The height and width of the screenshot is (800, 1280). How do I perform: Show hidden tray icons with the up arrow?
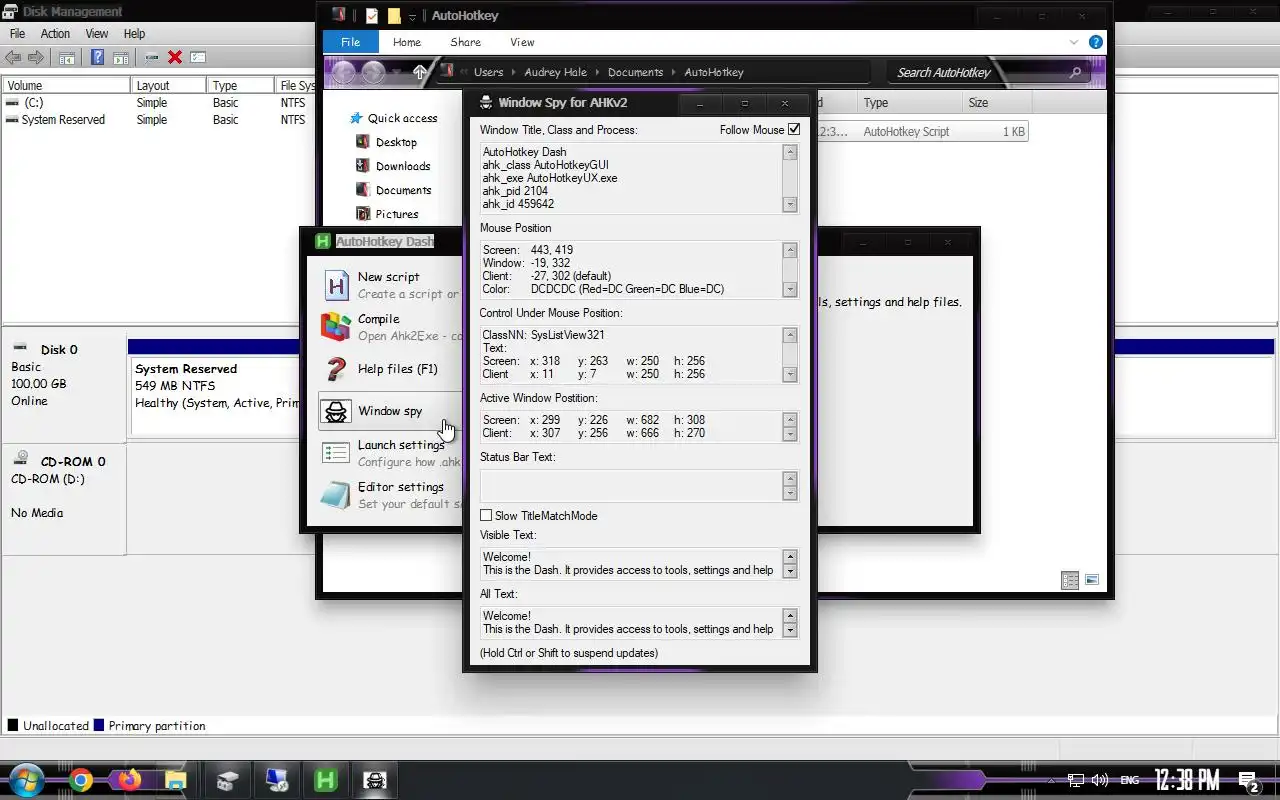tap(1053, 780)
